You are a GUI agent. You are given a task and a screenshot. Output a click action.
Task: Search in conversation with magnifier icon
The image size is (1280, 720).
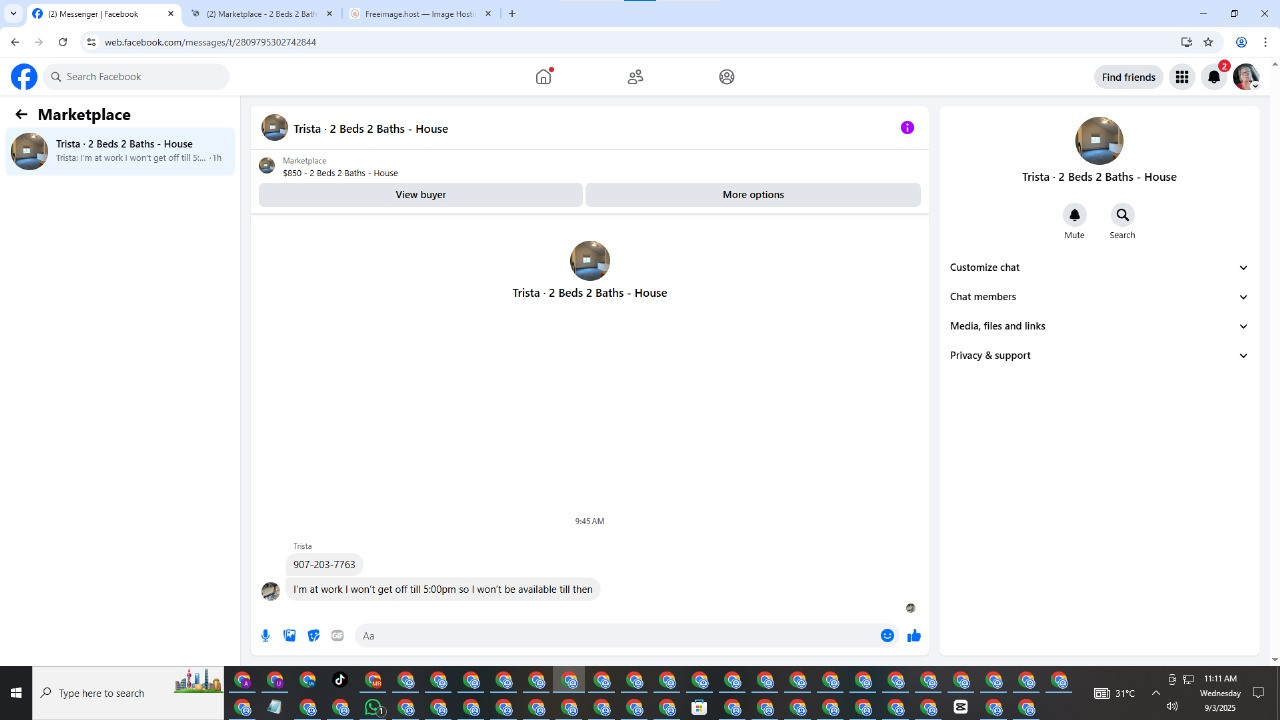pos(1122,215)
